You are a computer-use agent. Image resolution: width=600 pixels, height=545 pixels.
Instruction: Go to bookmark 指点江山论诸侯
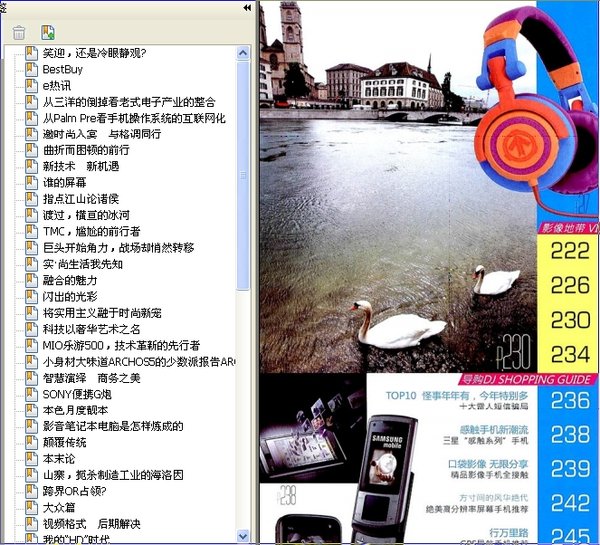coord(81,199)
